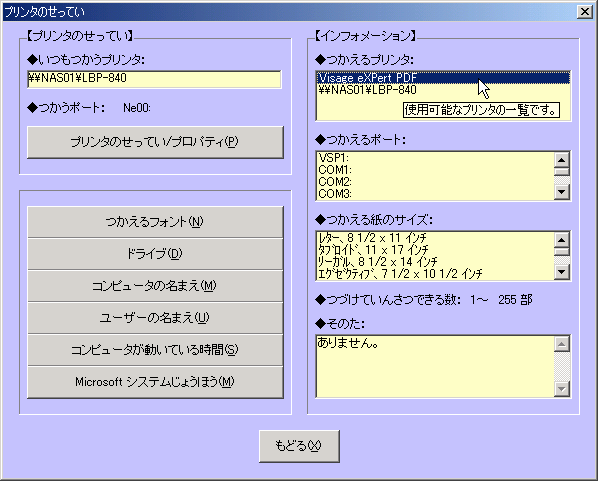Image resolution: width=598 pixels, height=481 pixels.
Task: Close the プリンタのせってい window
Action: click(x=584, y=12)
